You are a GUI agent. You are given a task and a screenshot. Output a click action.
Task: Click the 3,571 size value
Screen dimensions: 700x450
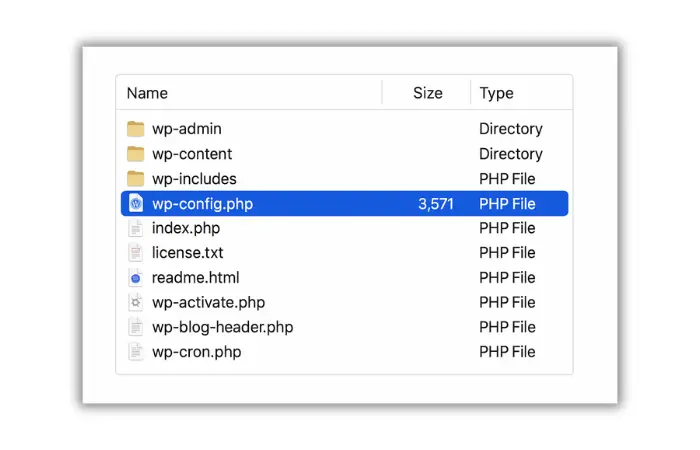tap(435, 204)
